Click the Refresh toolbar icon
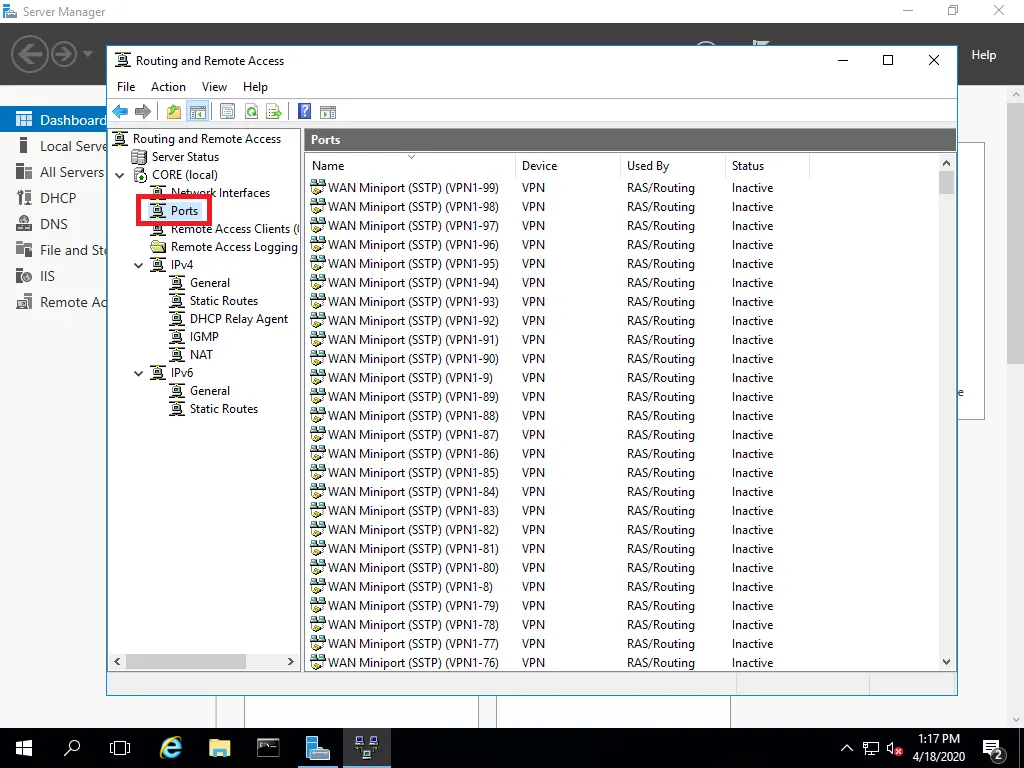 (x=252, y=112)
